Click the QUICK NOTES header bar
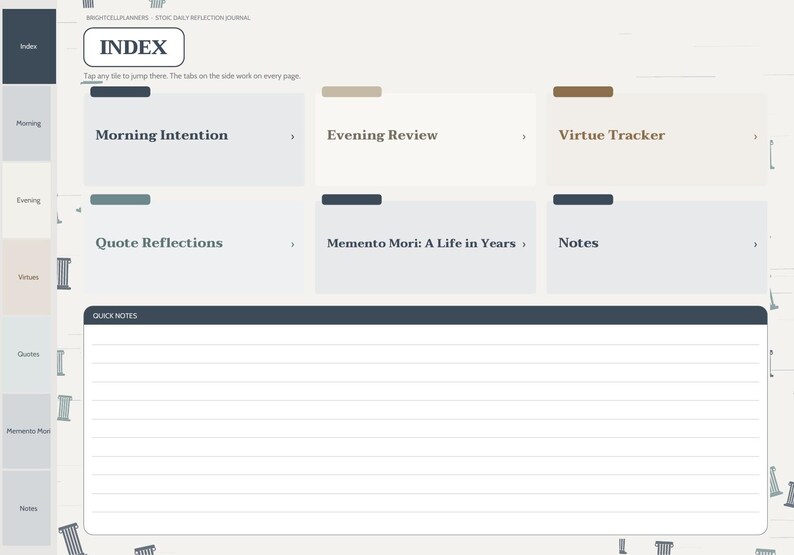The height and width of the screenshot is (555, 794). 425,315
